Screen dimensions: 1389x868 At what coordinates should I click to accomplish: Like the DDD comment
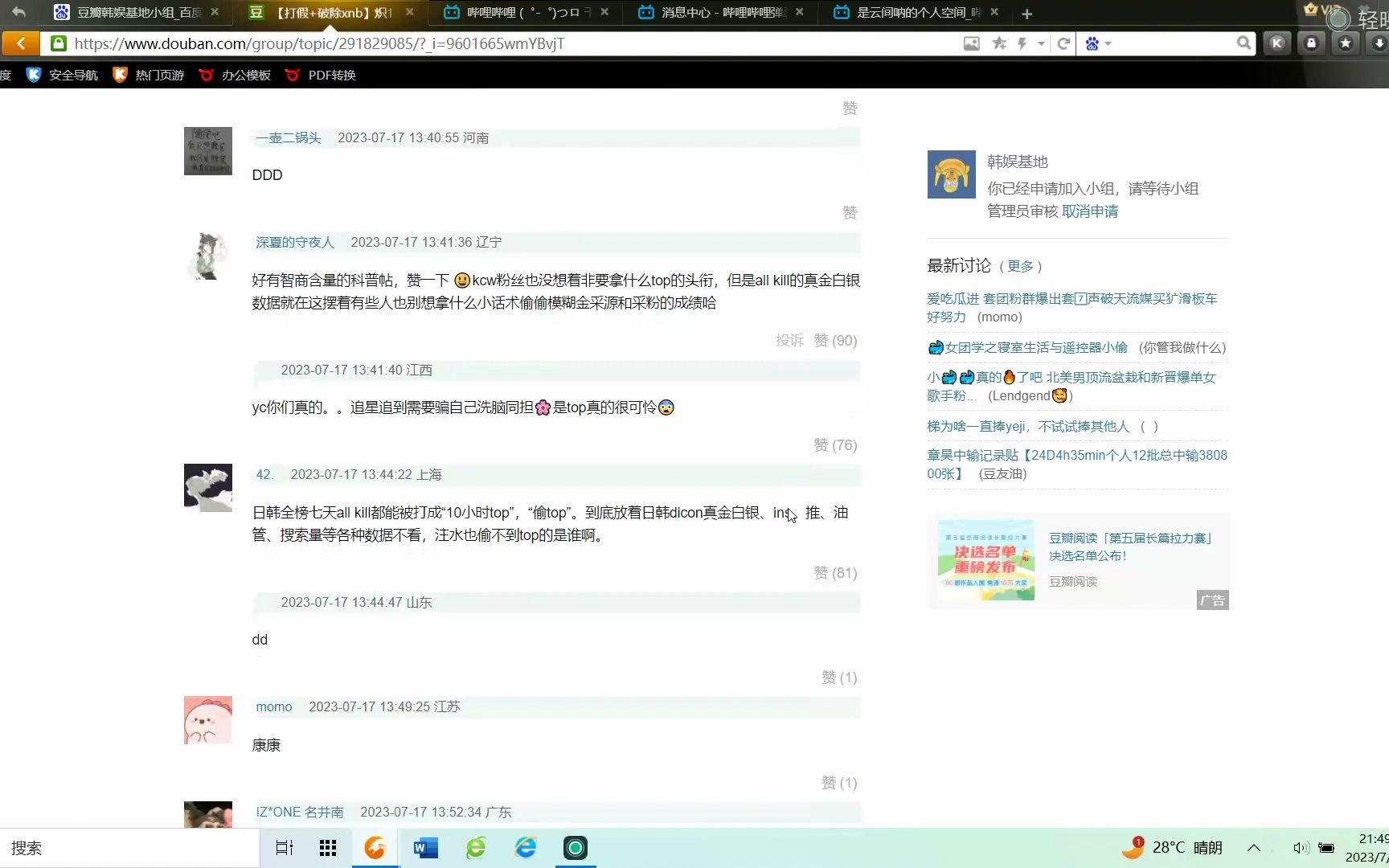tap(850, 212)
